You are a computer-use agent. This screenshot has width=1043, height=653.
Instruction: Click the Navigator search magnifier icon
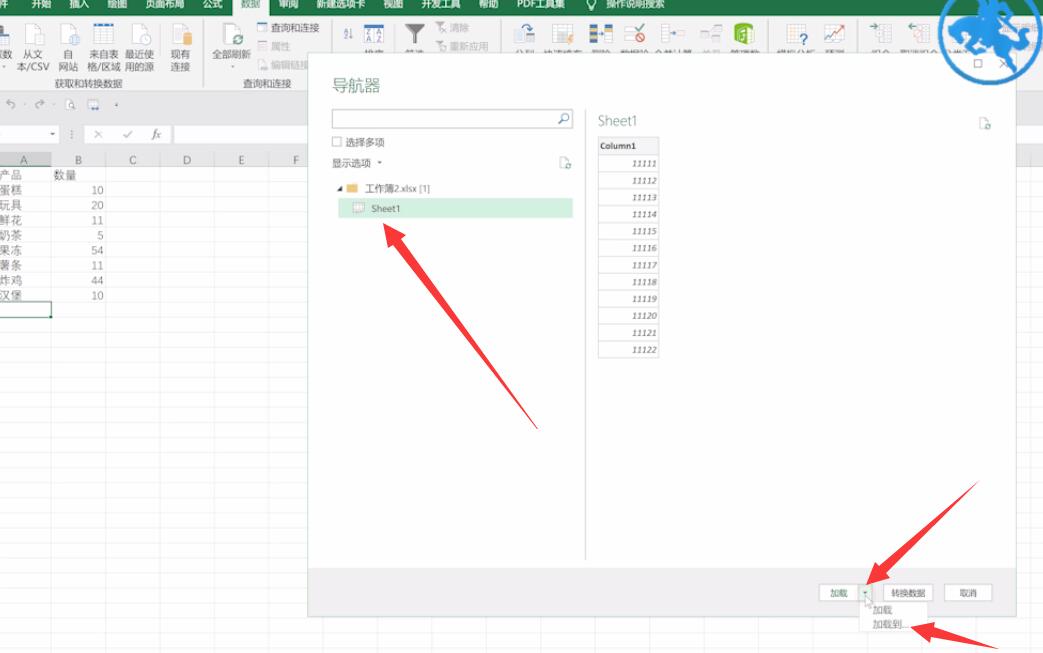tap(563, 119)
